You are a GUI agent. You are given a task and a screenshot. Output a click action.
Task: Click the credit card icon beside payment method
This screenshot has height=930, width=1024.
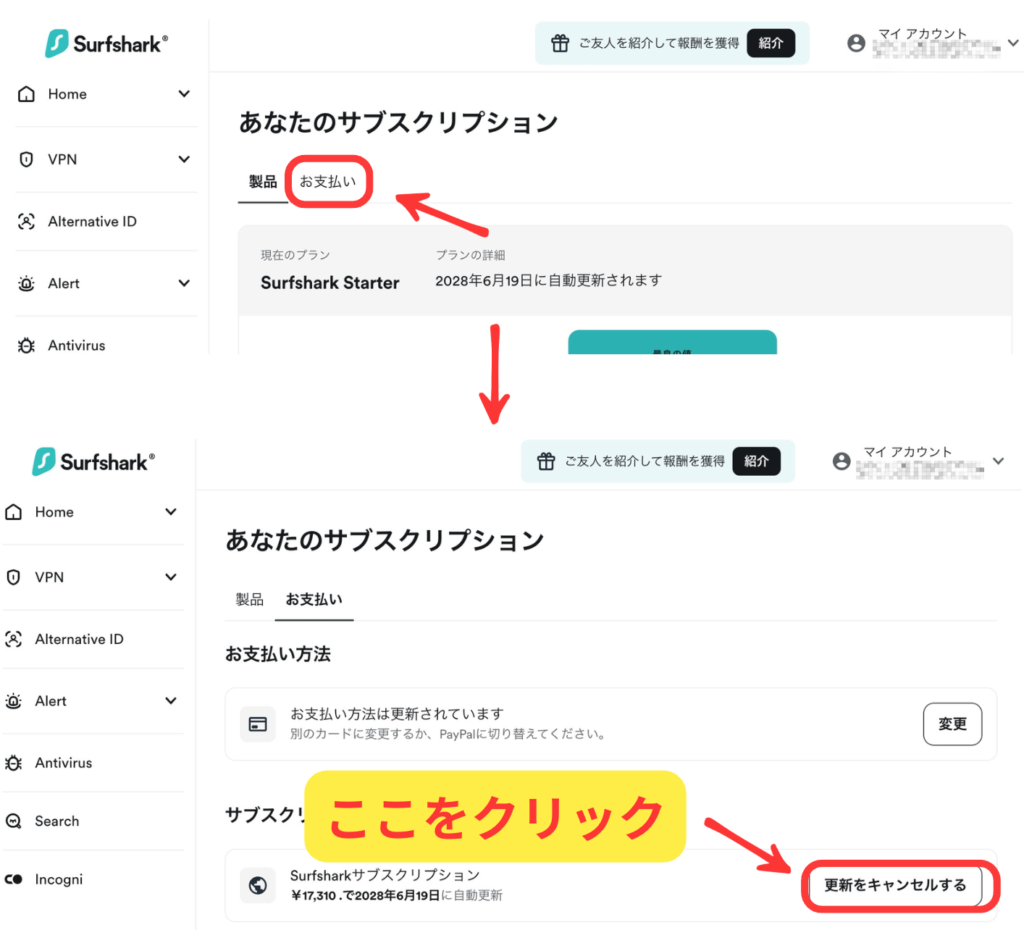[x=257, y=724]
